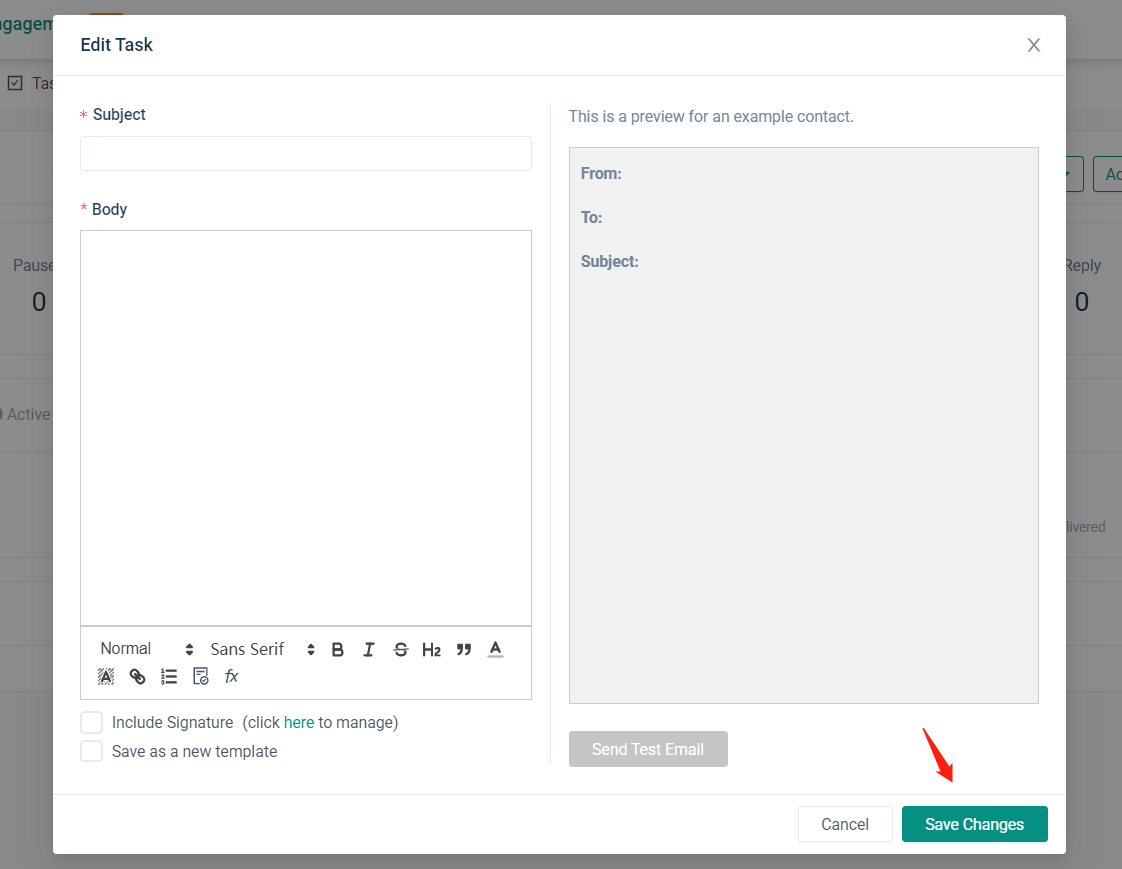This screenshot has height=869, width=1122.
Task: Enable the Include Signature checkbox
Action: (x=92, y=722)
